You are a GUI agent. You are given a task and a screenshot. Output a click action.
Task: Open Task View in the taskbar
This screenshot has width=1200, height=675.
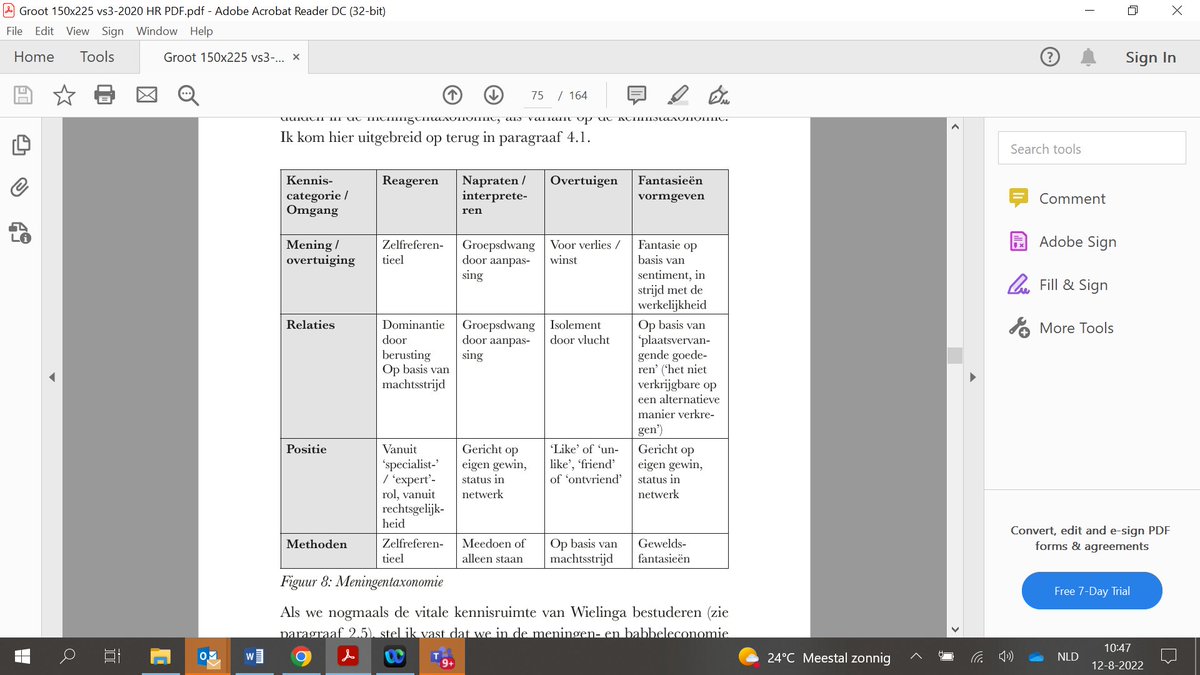pyautogui.click(x=113, y=657)
